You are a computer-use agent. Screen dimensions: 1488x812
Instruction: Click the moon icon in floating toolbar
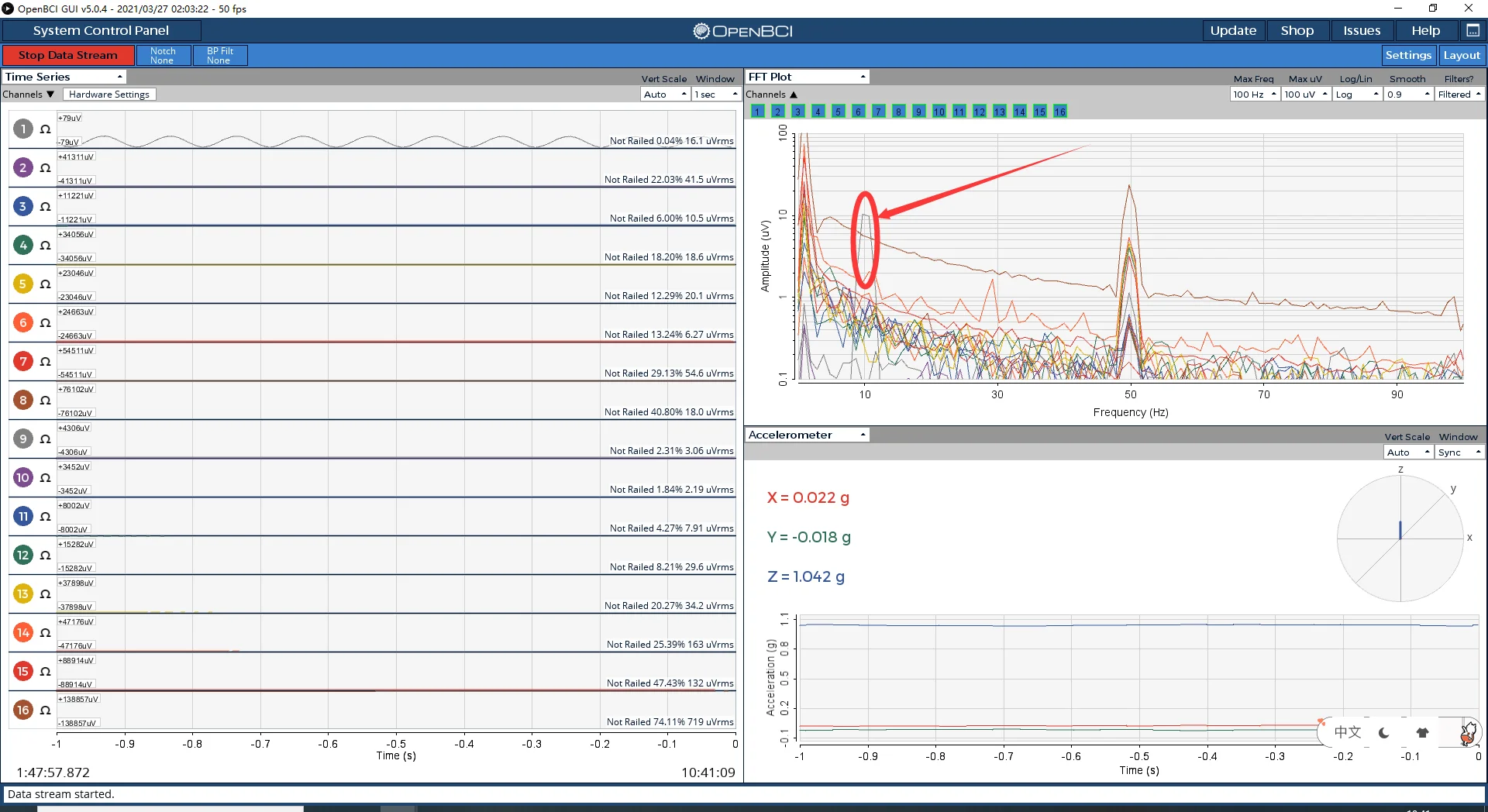1384,732
